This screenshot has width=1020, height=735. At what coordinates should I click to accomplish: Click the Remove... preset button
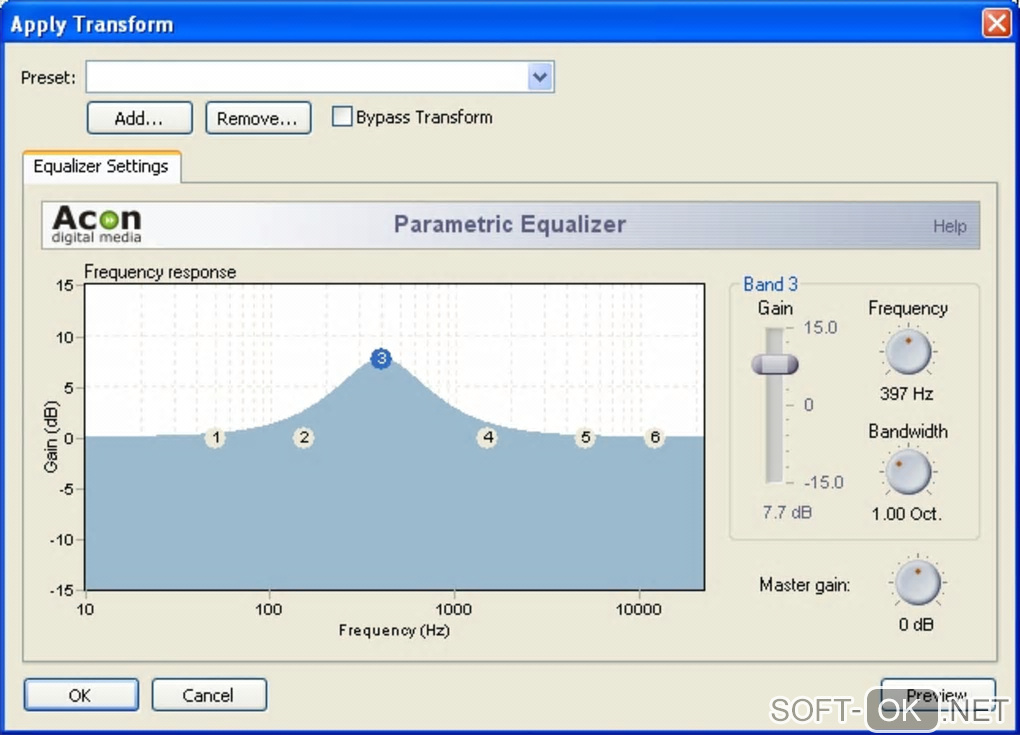click(258, 118)
